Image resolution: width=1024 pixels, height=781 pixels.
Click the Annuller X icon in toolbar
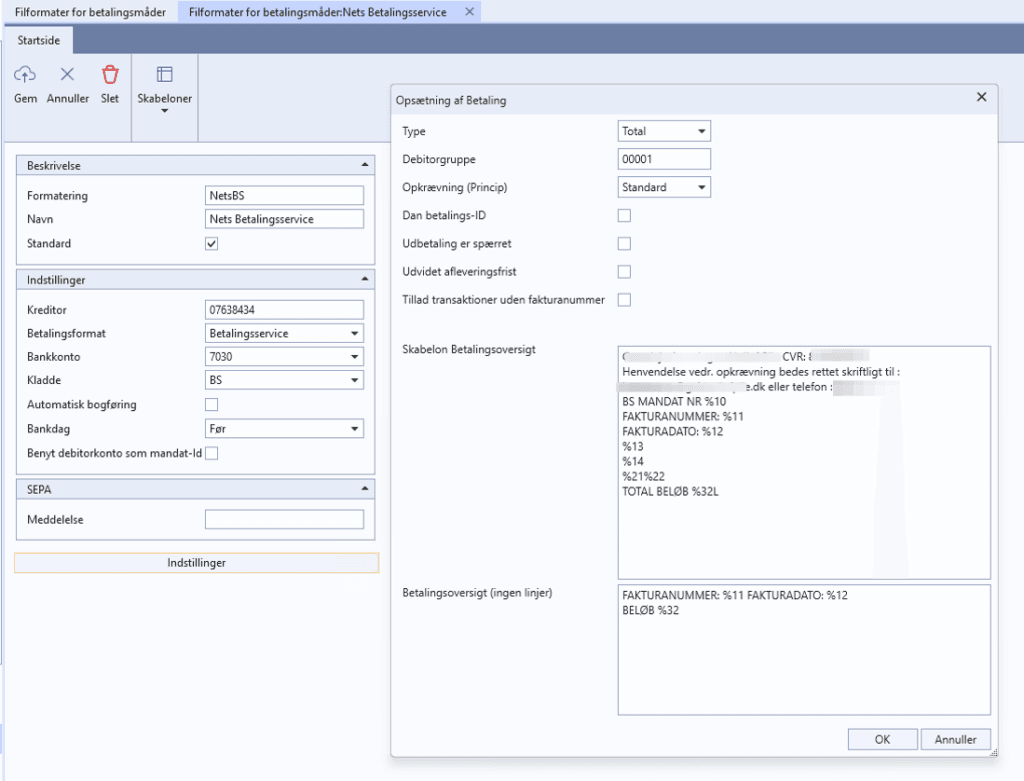click(67, 74)
